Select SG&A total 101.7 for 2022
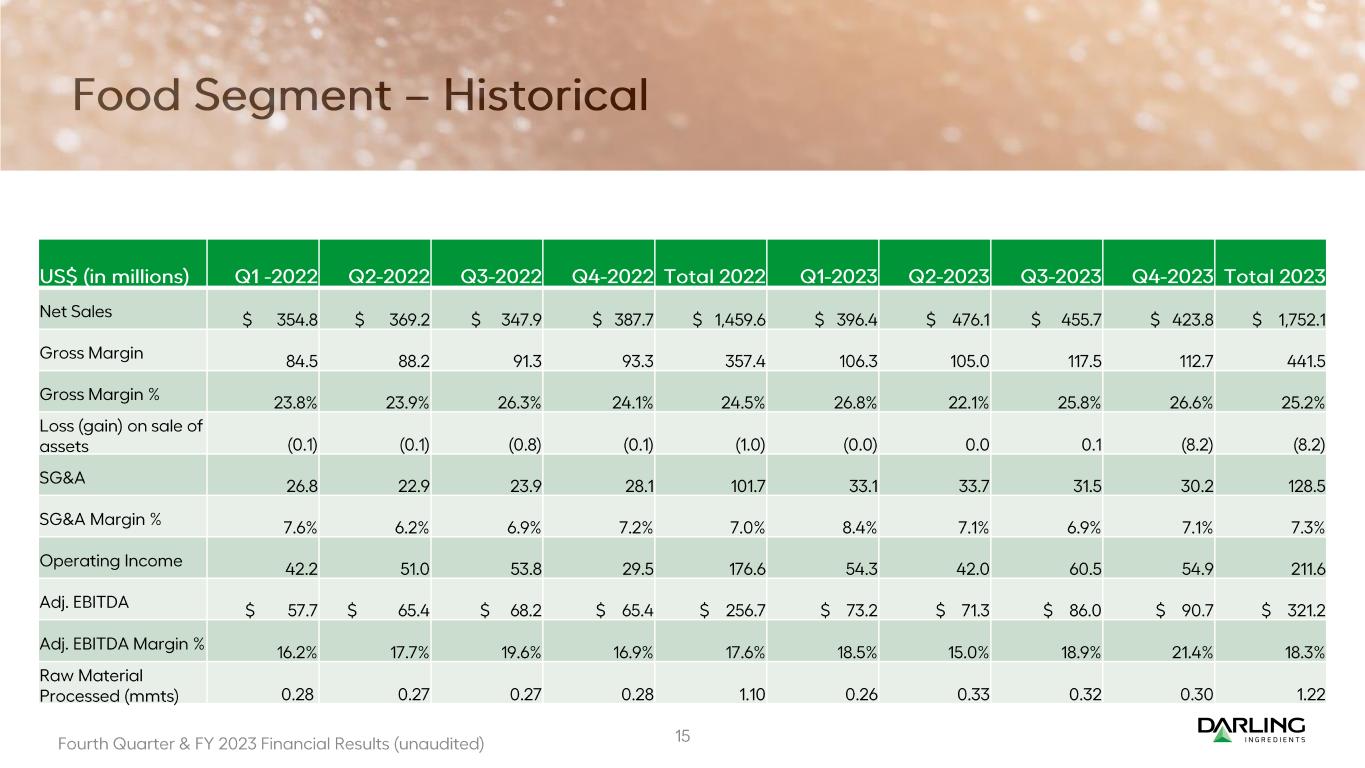The image size is (1365, 768). (748, 485)
